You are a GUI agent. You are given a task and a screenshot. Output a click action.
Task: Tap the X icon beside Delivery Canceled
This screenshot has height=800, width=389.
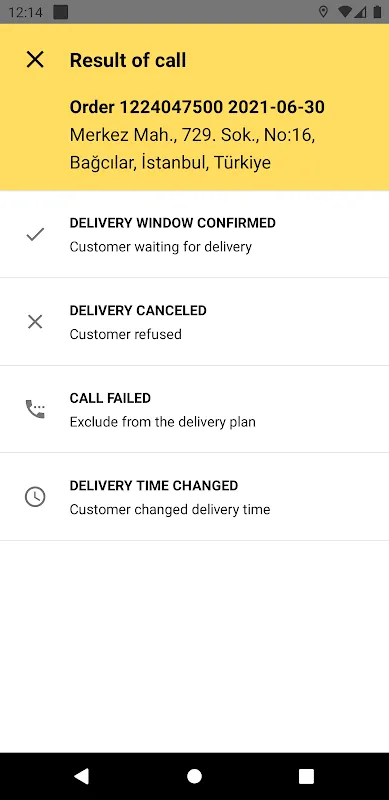(35, 321)
